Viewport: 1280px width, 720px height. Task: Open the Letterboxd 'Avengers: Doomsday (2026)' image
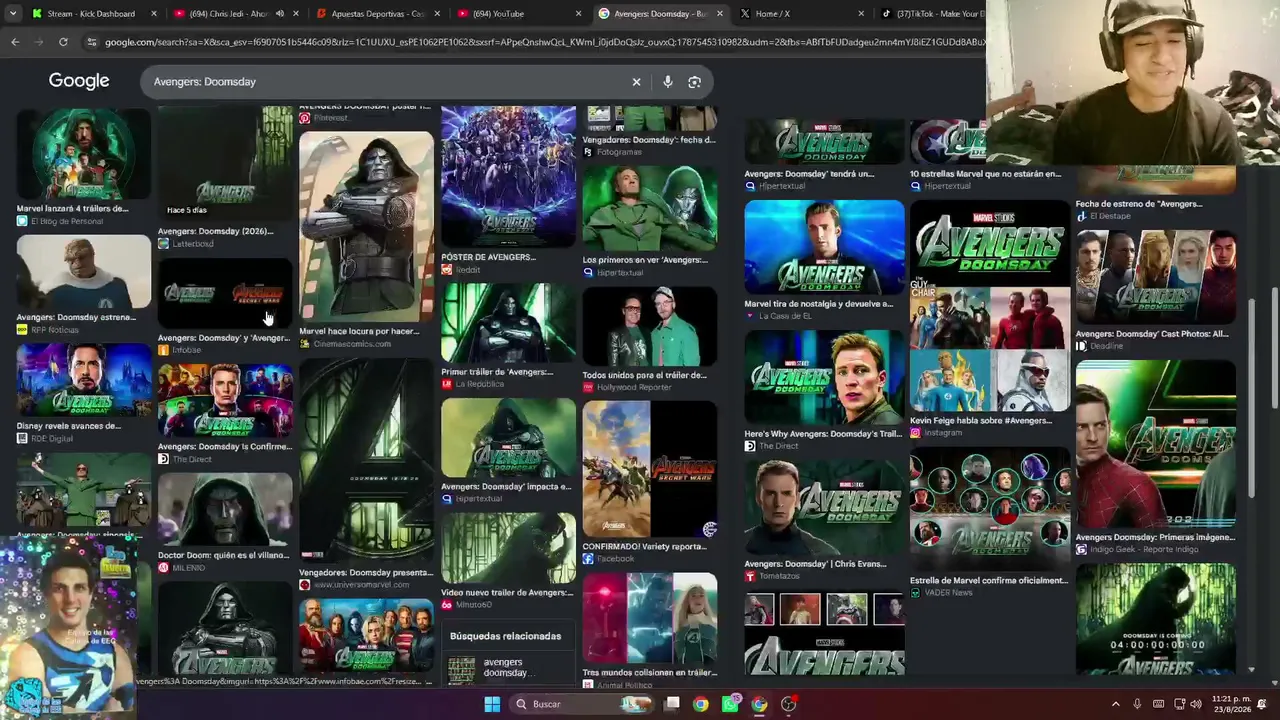click(225, 165)
